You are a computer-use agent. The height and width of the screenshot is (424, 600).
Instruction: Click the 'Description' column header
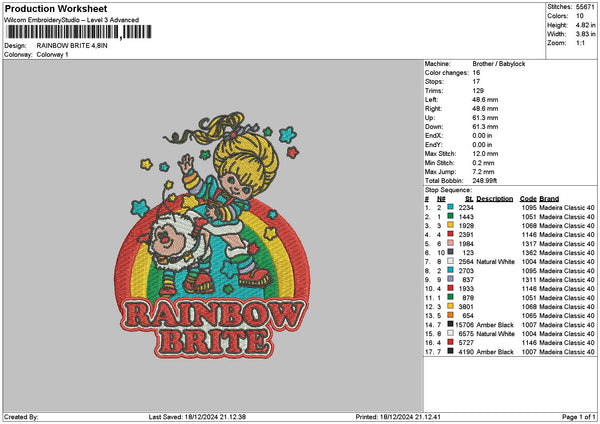coord(494,199)
